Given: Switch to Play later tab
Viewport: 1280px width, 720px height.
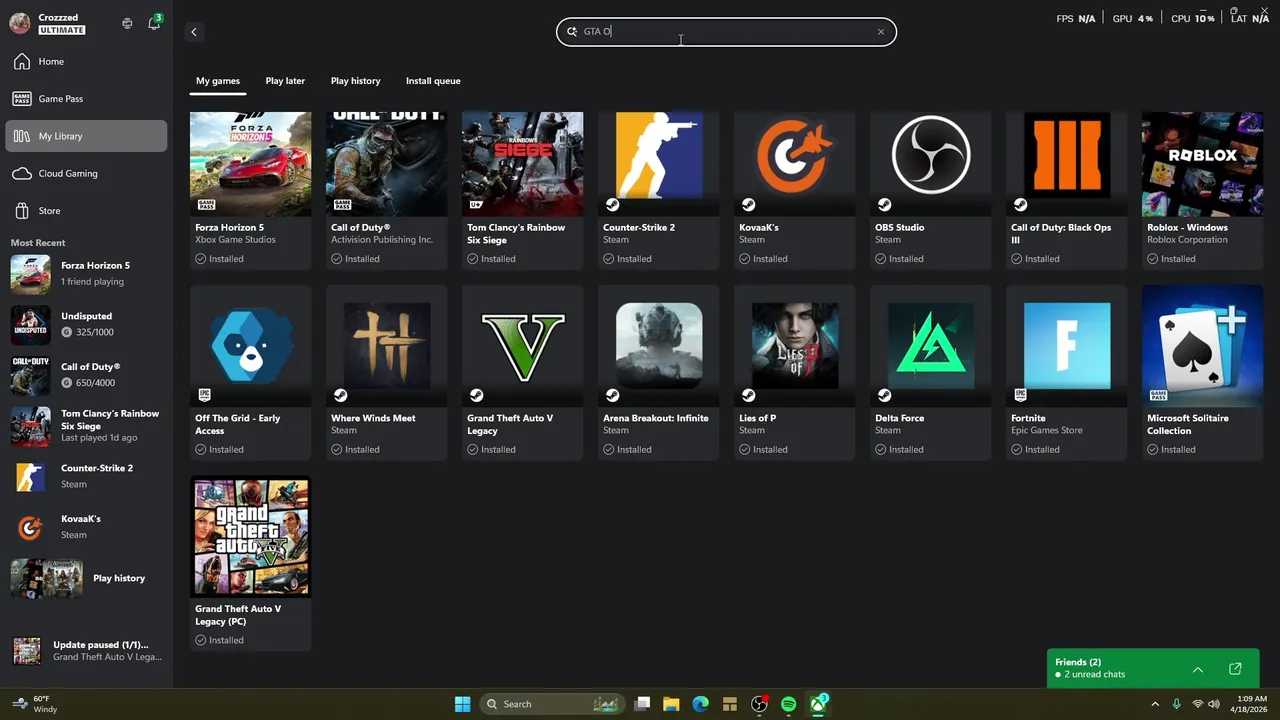Looking at the screenshot, I should [285, 81].
